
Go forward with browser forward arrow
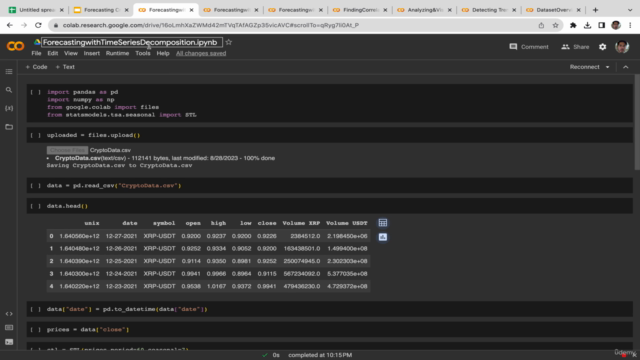click(24, 25)
